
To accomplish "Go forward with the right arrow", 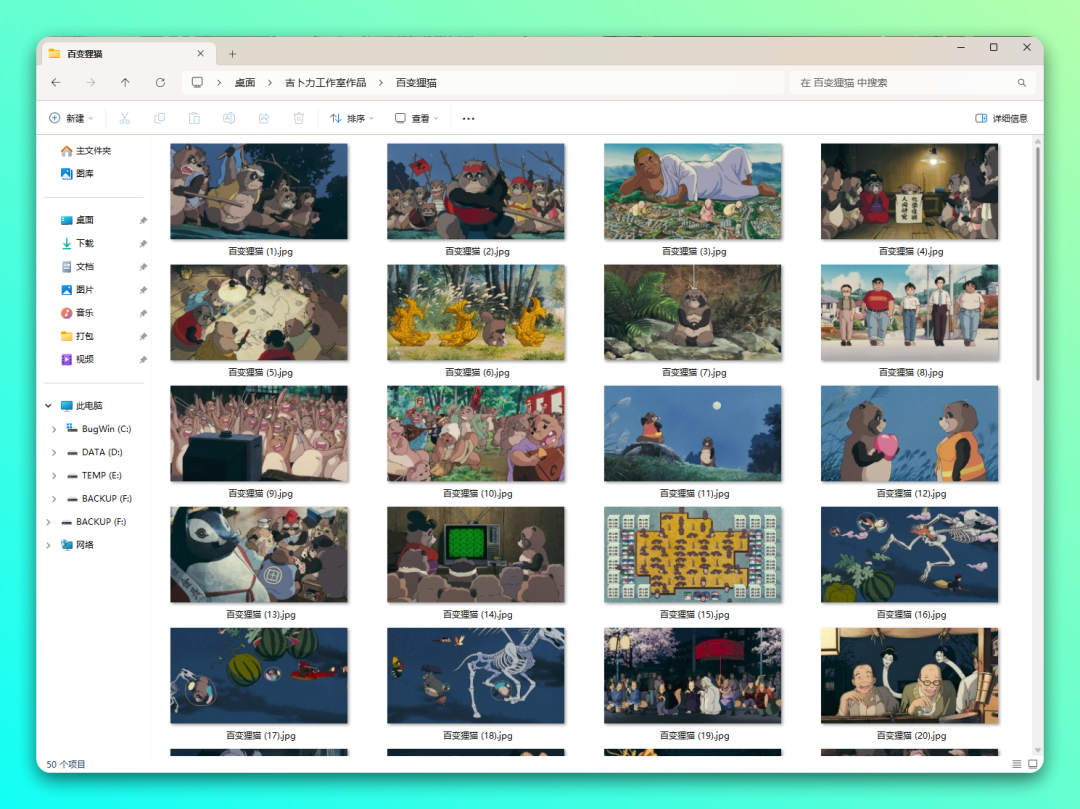I will point(90,83).
